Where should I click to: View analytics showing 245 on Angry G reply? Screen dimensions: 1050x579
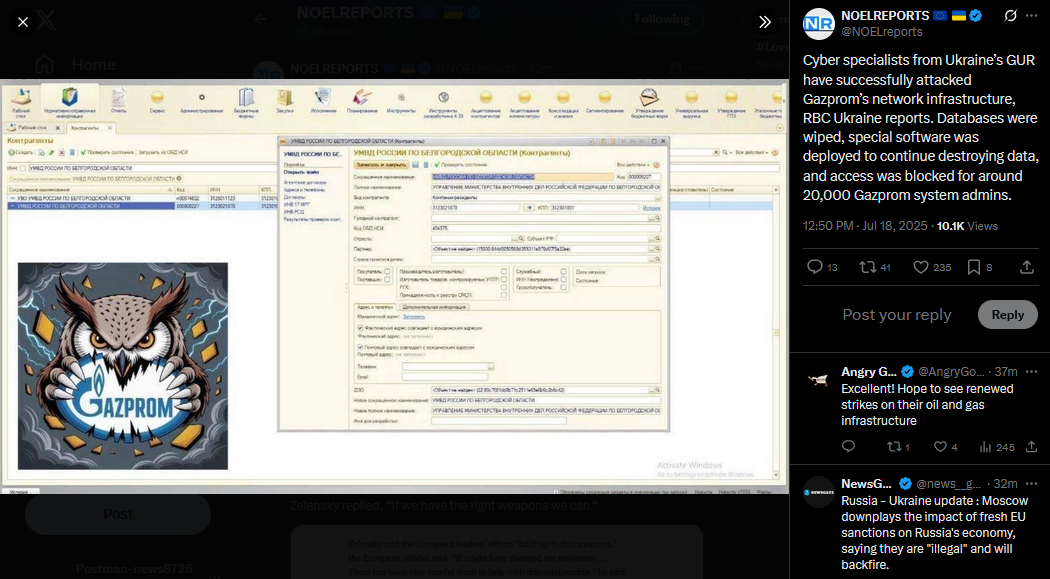click(x=996, y=446)
